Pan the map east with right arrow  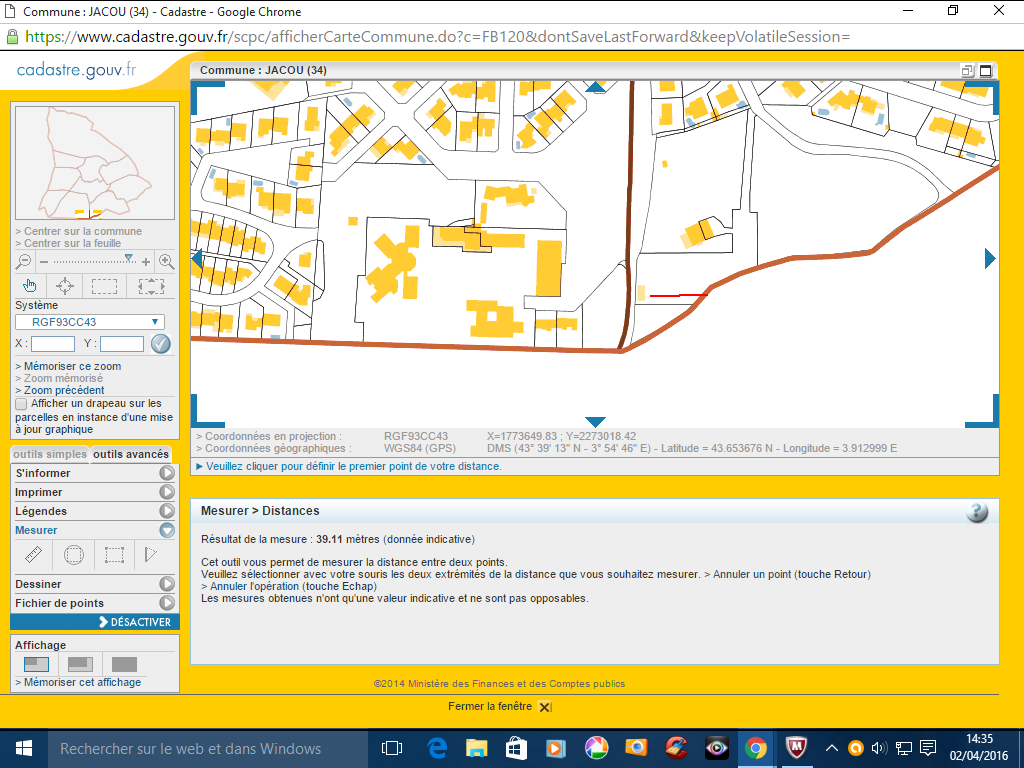(x=990, y=259)
